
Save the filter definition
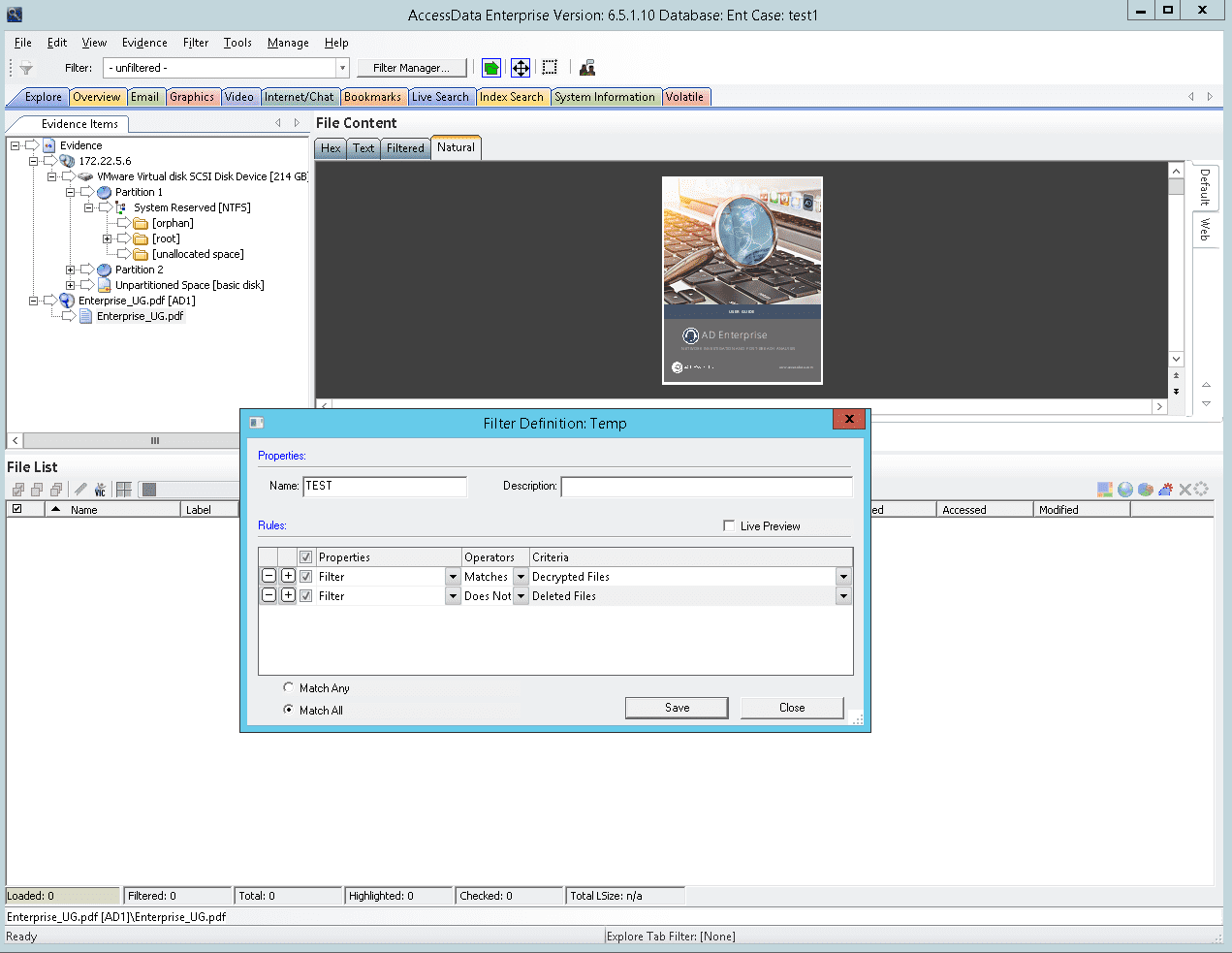tap(677, 708)
